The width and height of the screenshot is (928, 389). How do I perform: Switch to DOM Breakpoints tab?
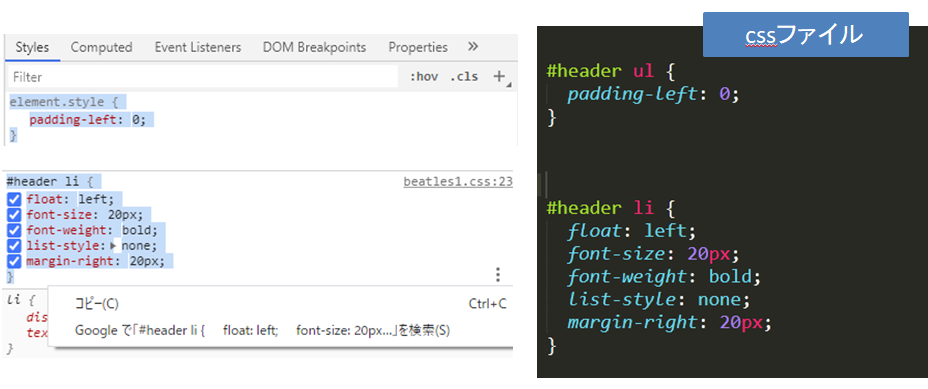[314, 47]
